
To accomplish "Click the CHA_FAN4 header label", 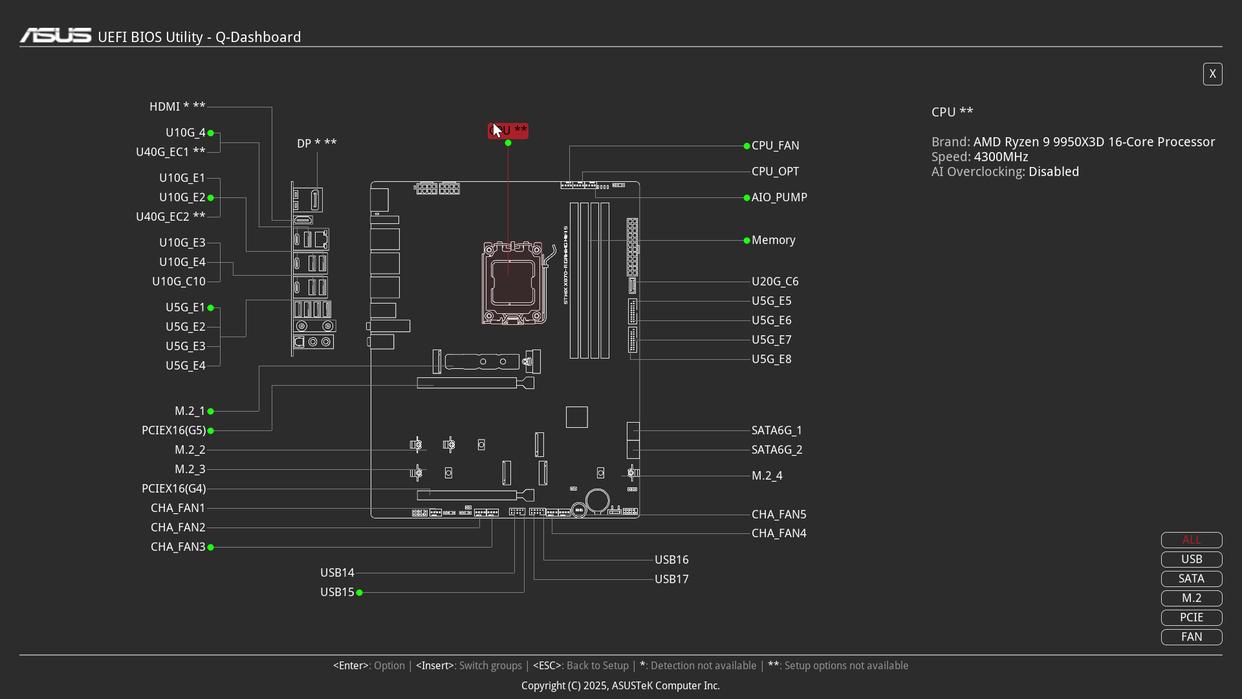I will pos(779,534).
